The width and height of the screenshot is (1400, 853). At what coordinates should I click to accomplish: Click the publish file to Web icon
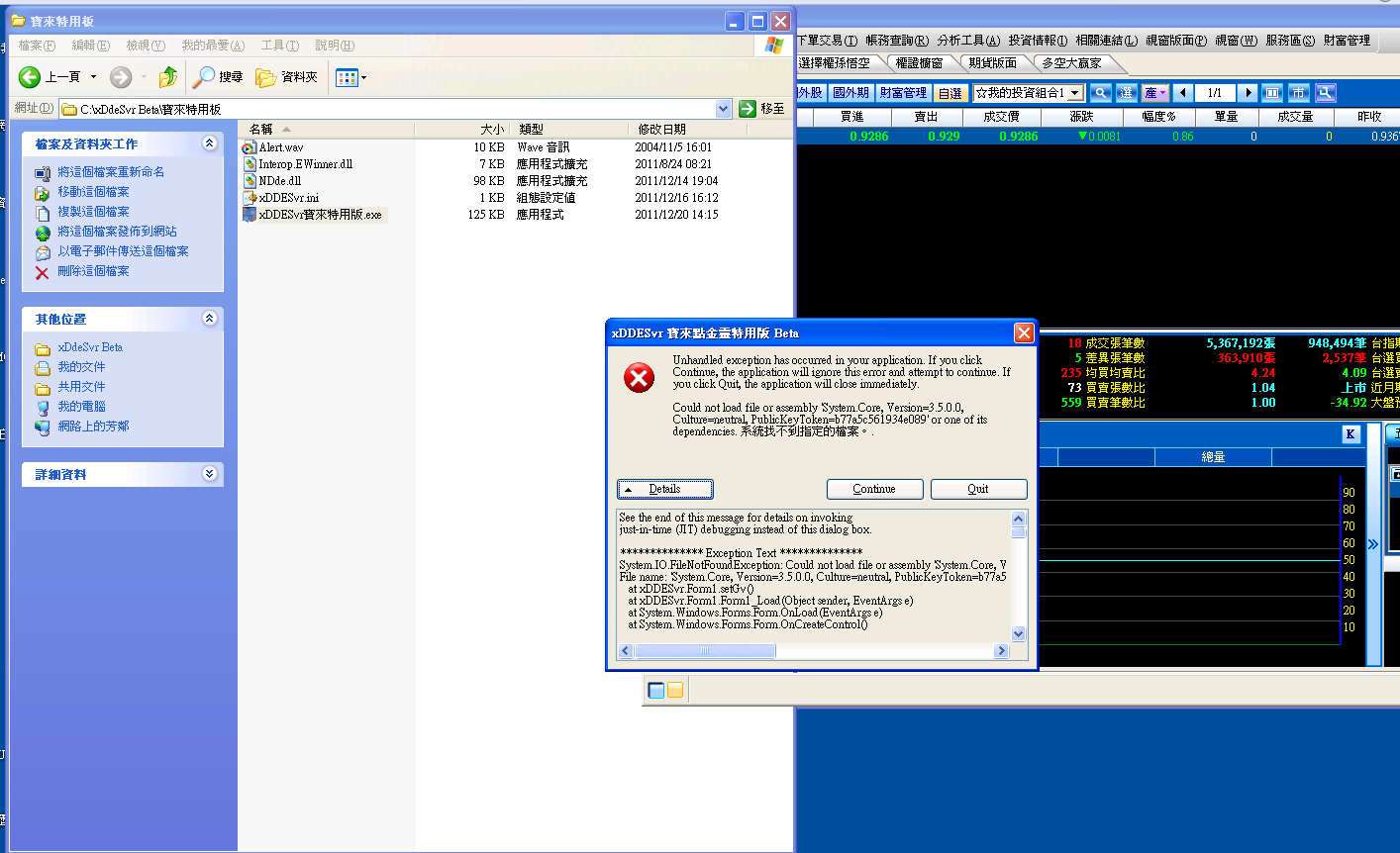click(x=43, y=233)
